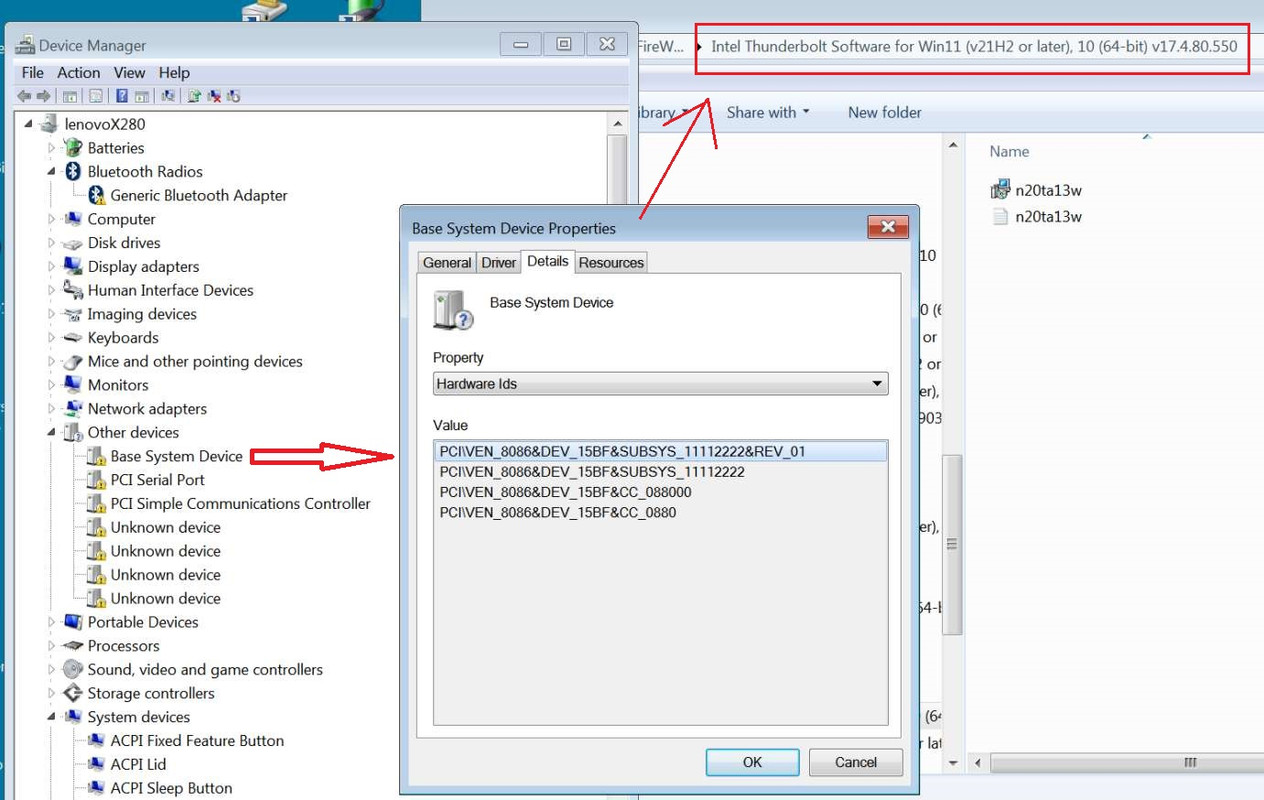Click the Forward arrow in Device Manager toolbar
Screen dimensions: 1264x800
43,96
